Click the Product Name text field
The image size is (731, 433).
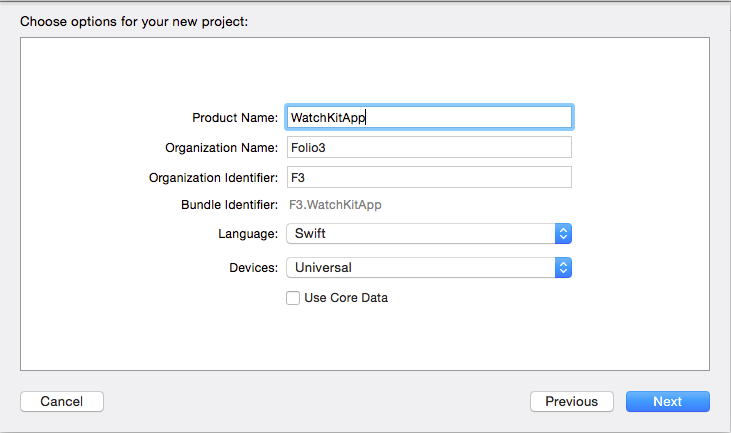point(428,117)
